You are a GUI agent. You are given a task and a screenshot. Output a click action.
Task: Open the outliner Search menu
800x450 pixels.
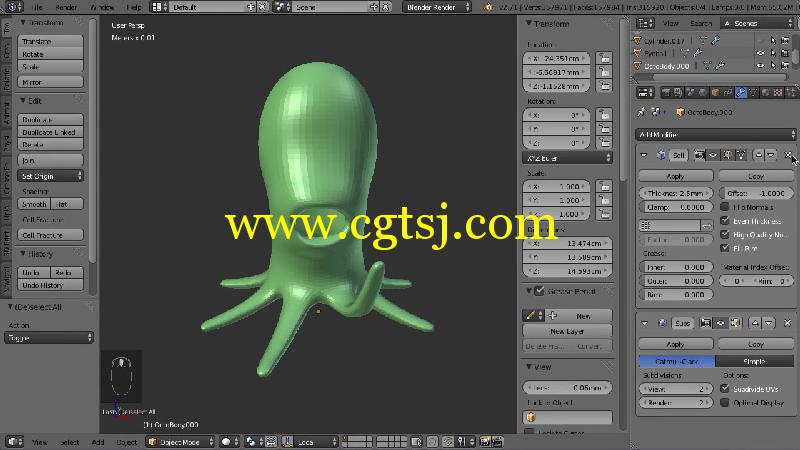[x=701, y=23]
